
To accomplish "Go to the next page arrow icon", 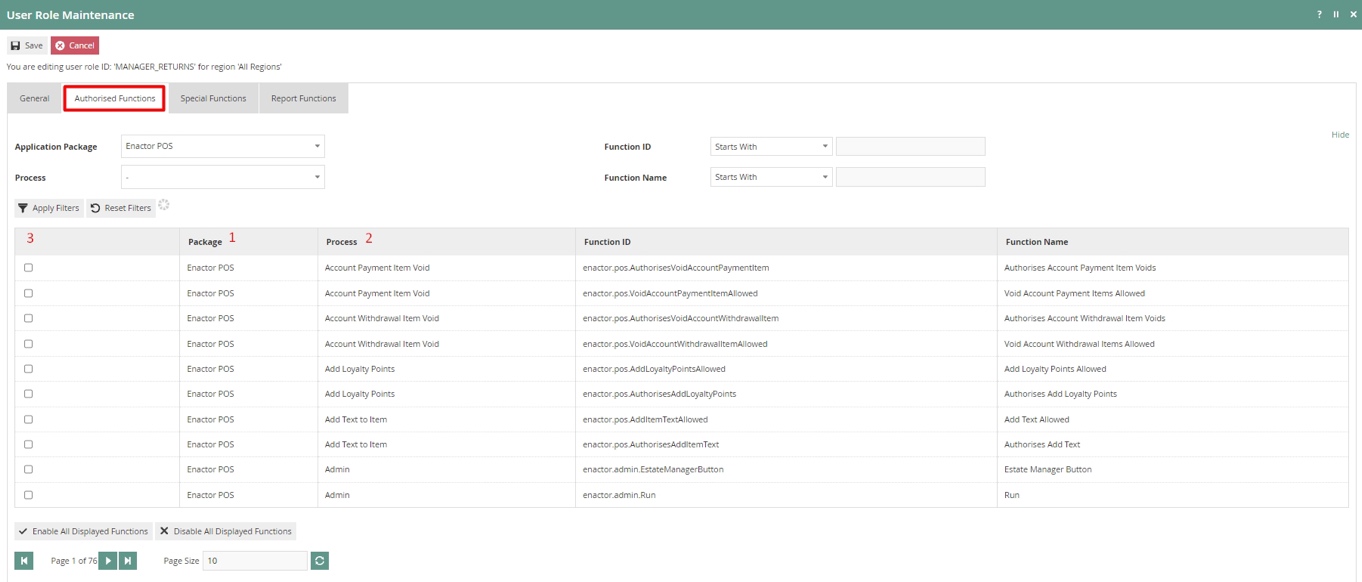I will [x=108, y=560].
